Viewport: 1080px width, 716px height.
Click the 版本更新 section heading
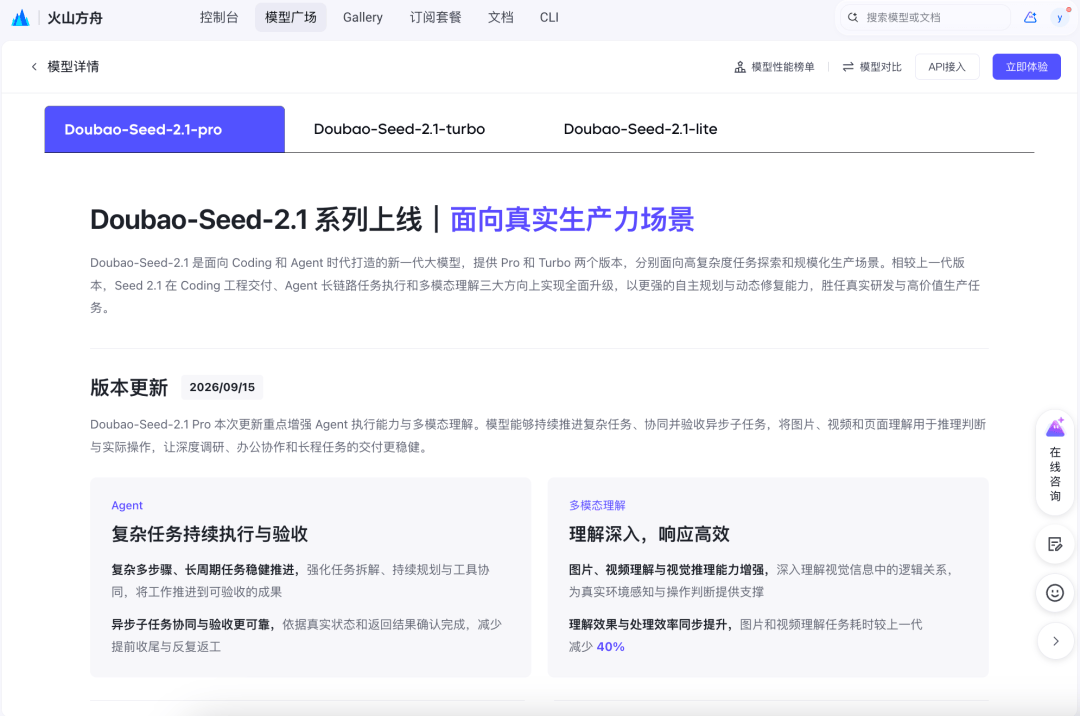pos(129,388)
